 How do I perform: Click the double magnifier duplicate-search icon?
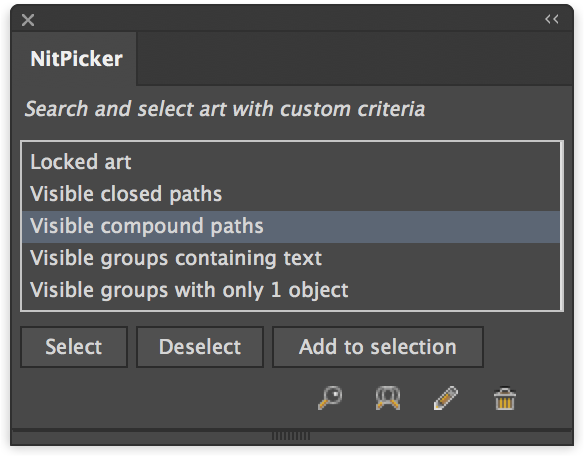(x=388, y=398)
